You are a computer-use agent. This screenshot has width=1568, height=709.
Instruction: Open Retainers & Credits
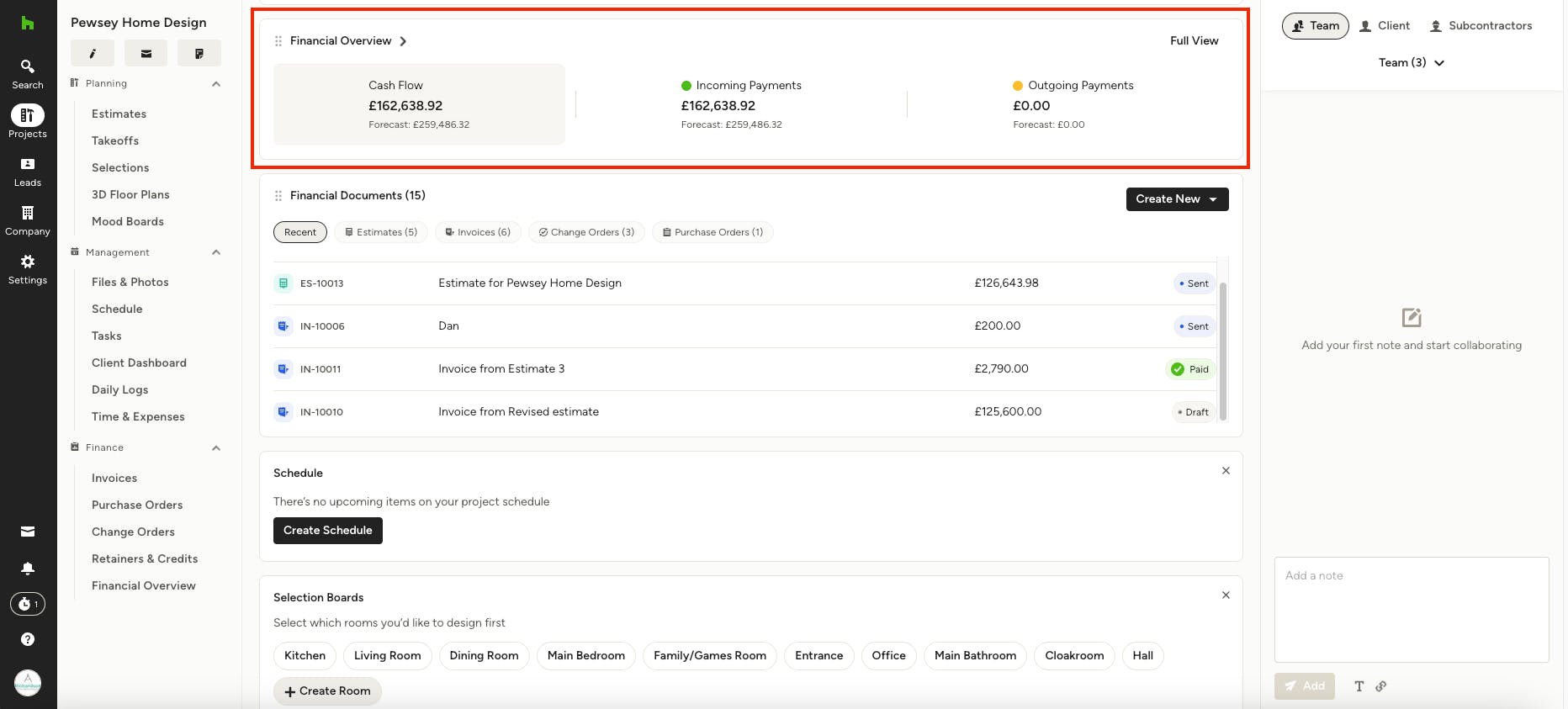(x=145, y=558)
